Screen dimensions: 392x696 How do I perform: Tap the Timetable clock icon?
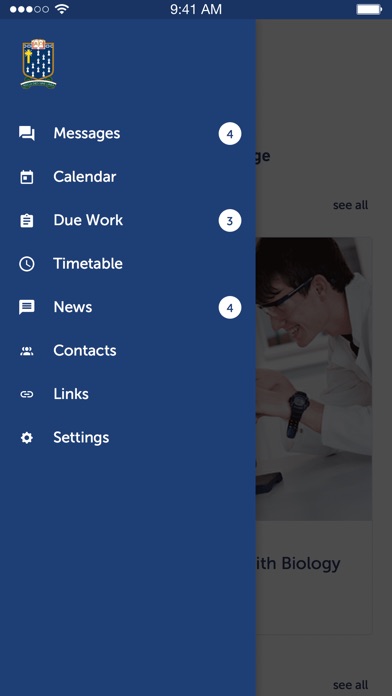27,264
